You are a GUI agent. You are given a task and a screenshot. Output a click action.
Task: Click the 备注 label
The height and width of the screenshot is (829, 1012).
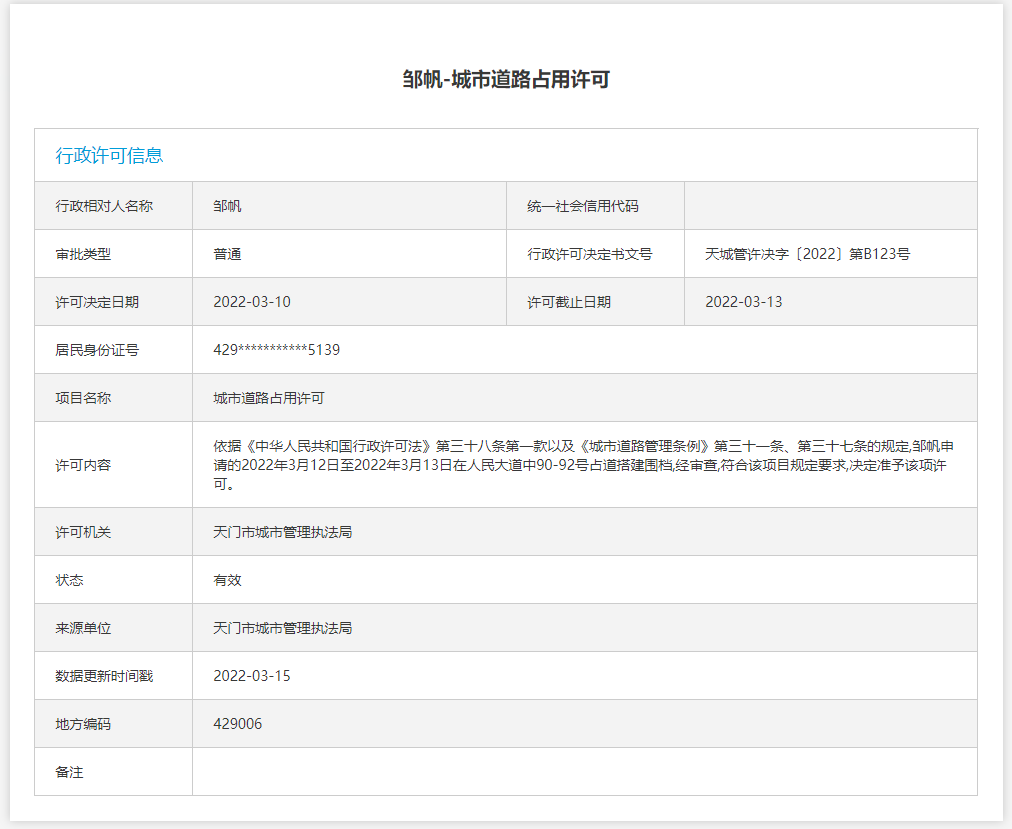[69, 772]
